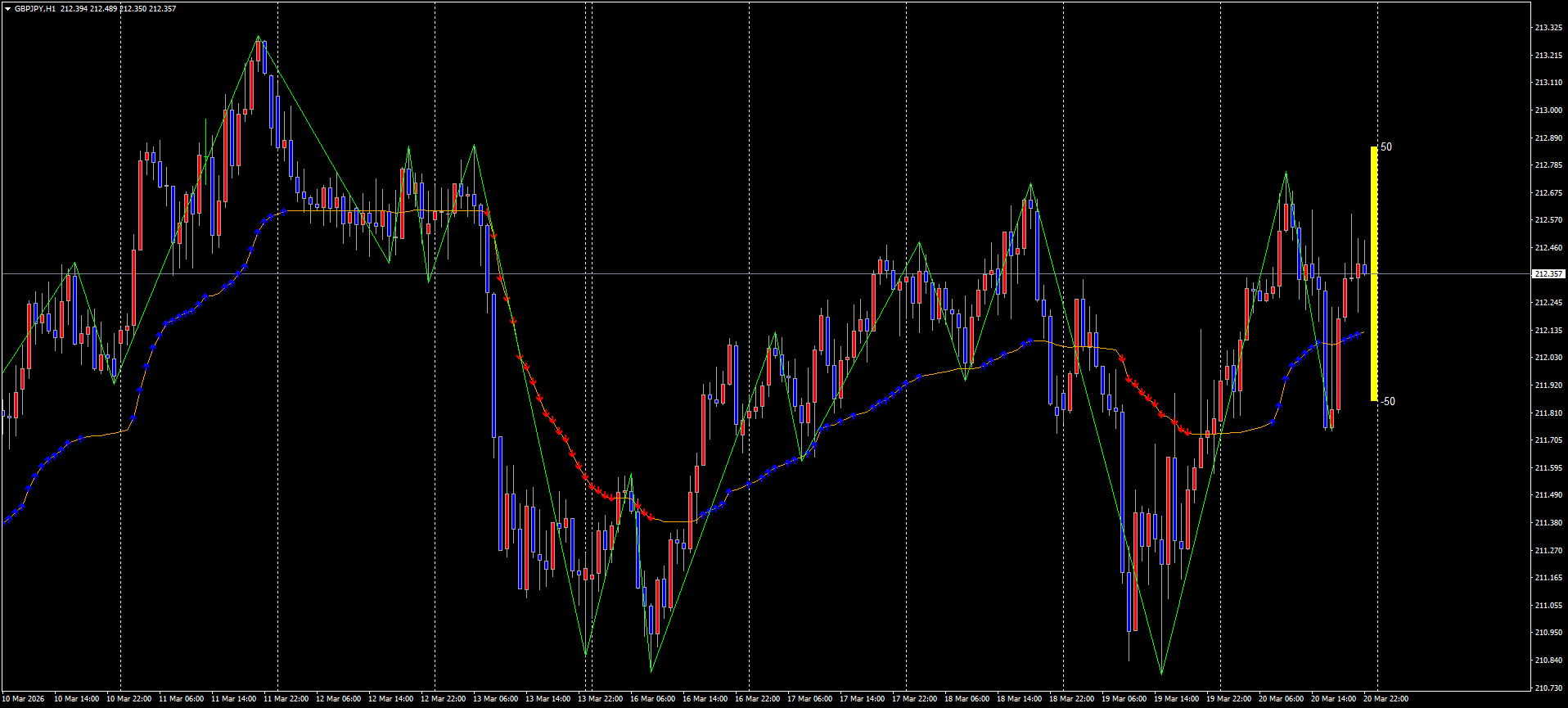Open the dropdown triangle beside GBPJPY,H1
Screen dimensions: 1568x708
coord(7,9)
